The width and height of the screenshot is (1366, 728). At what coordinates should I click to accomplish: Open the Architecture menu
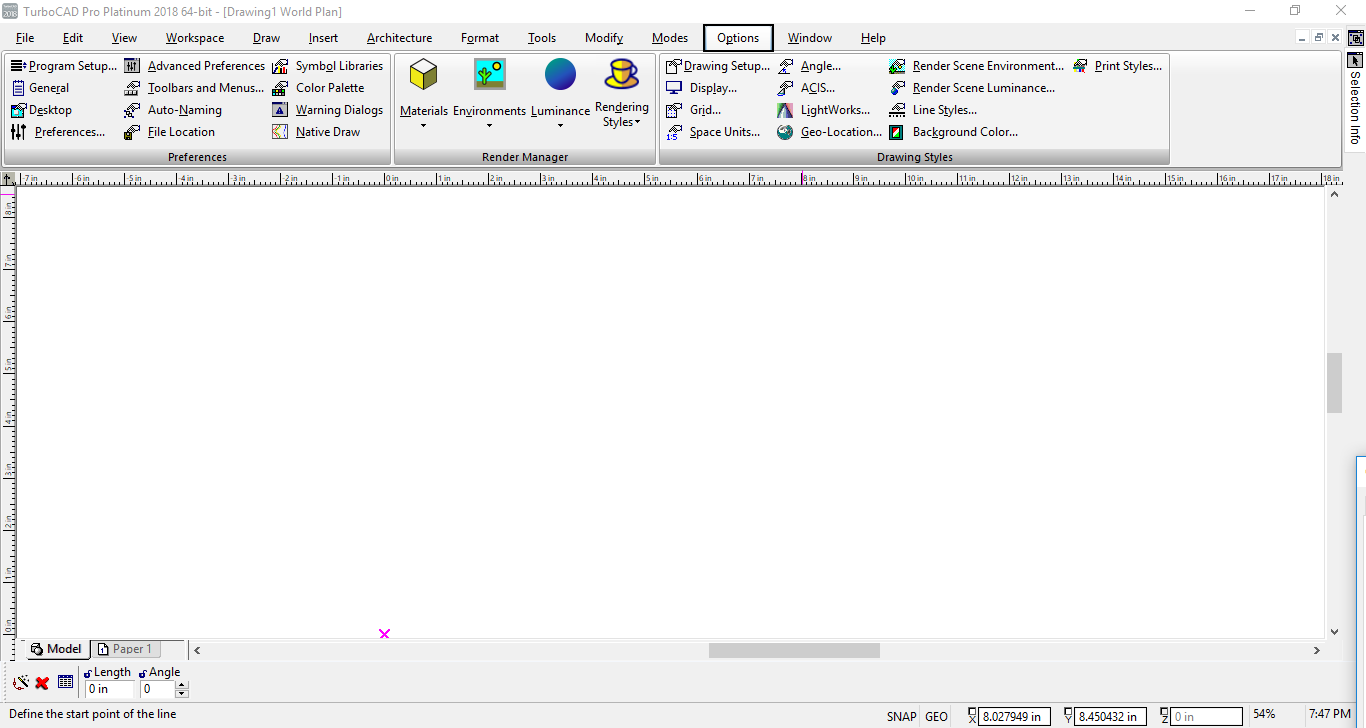click(399, 38)
